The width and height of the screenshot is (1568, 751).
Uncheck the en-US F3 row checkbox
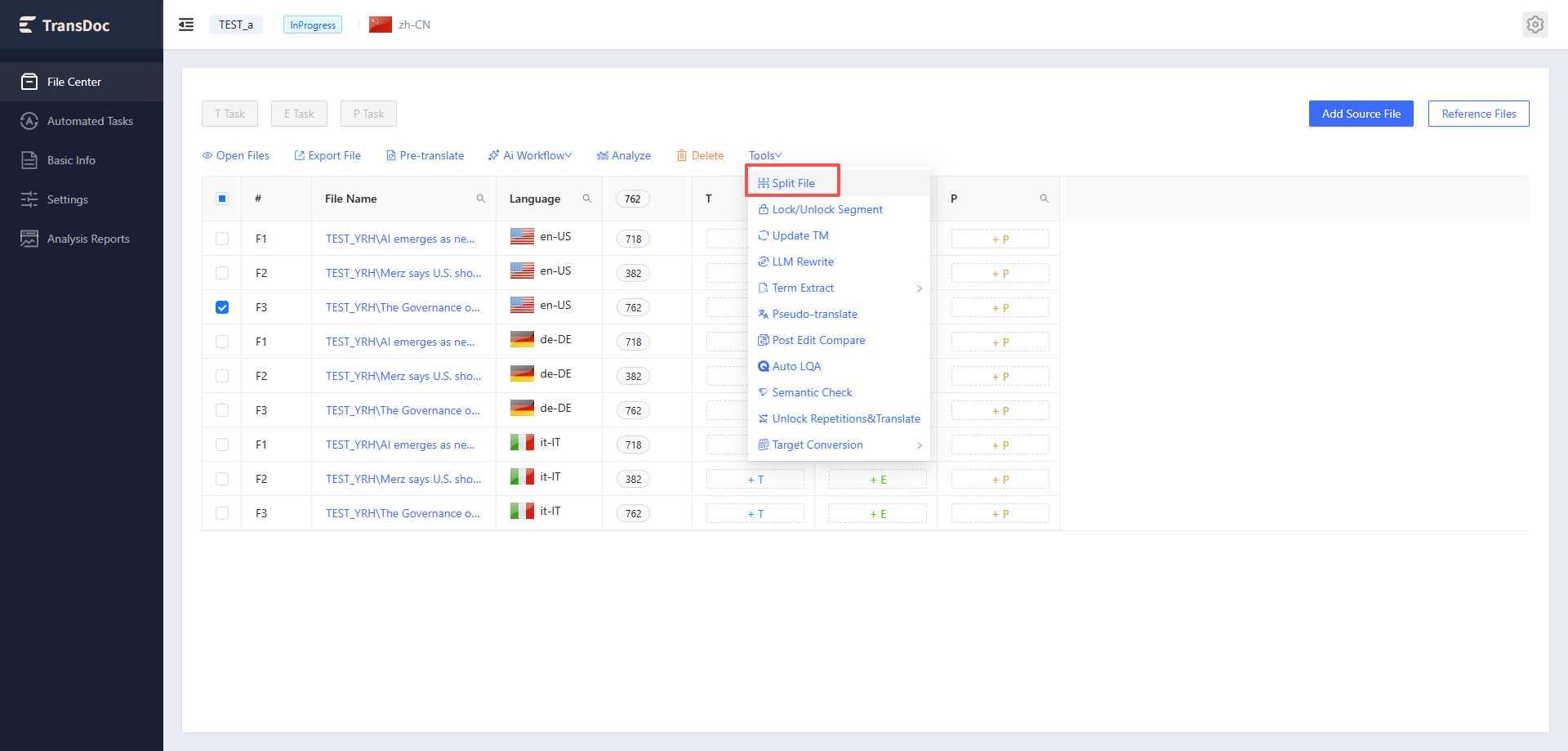(x=222, y=307)
